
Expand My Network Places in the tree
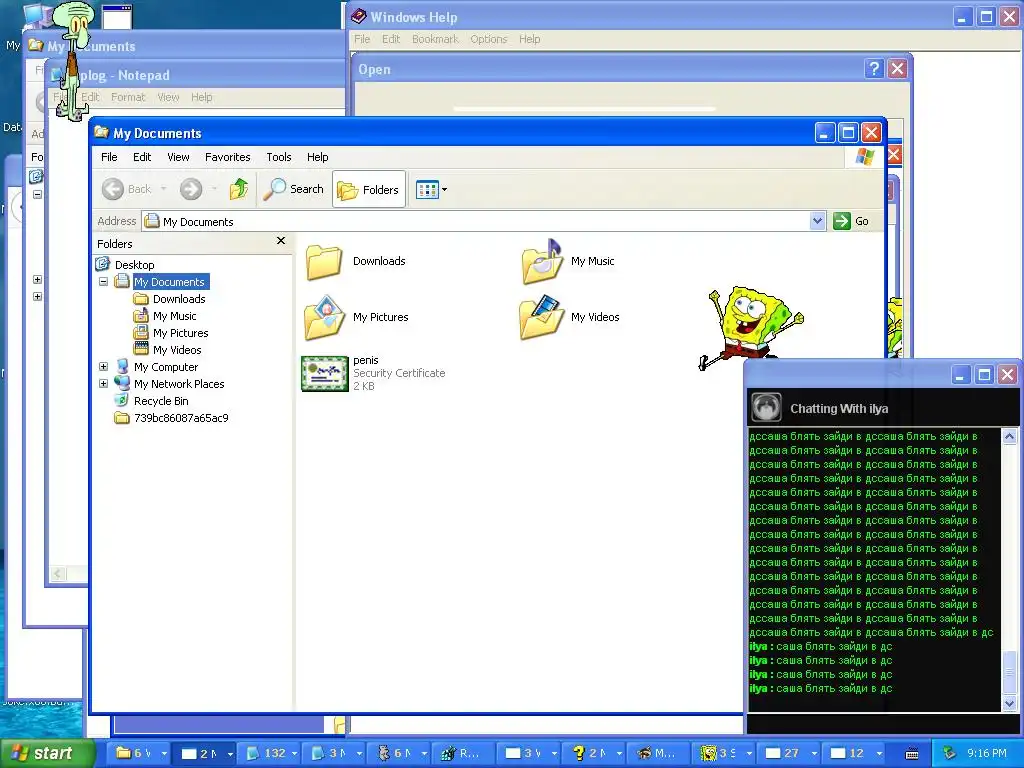[x=103, y=383]
